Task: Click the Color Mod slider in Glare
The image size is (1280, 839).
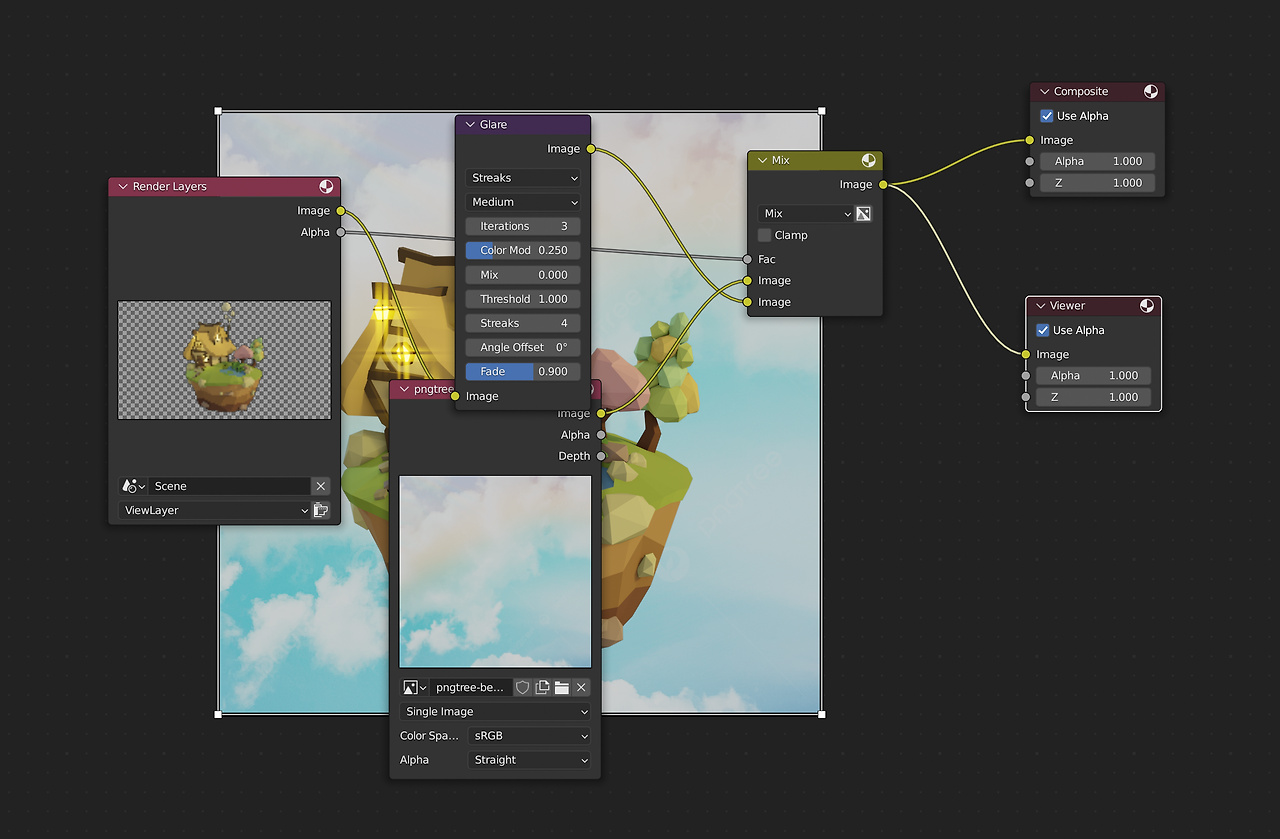Action: pyautogui.click(x=523, y=250)
